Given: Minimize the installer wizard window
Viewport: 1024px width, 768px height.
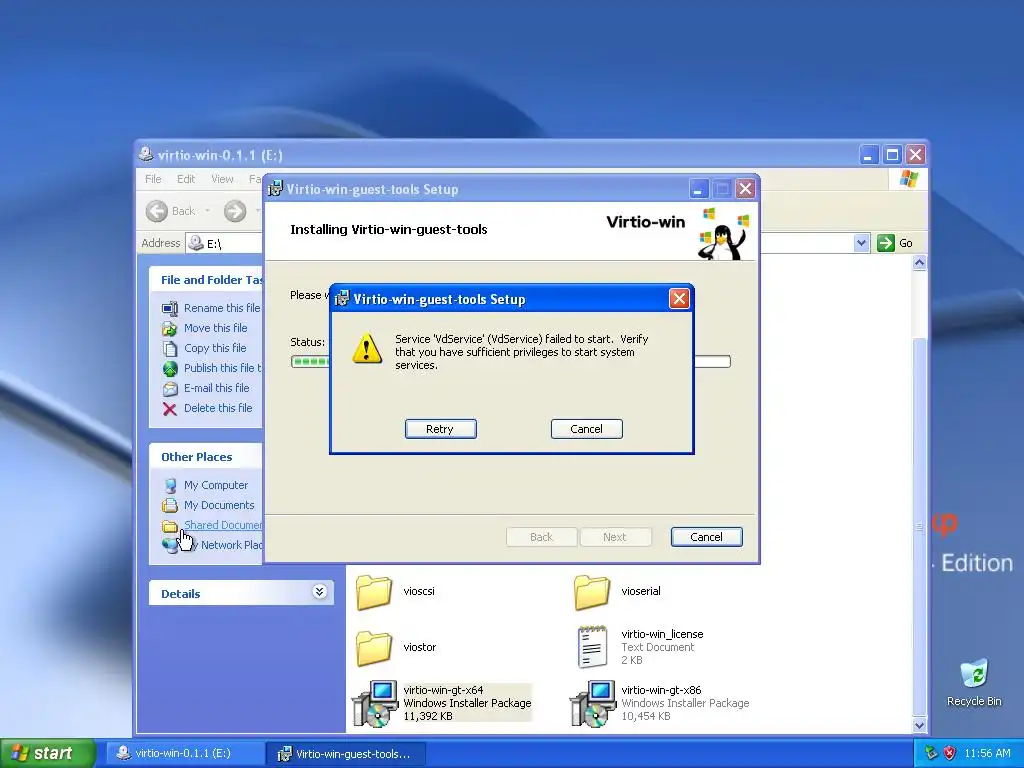Looking at the screenshot, I should point(698,189).
